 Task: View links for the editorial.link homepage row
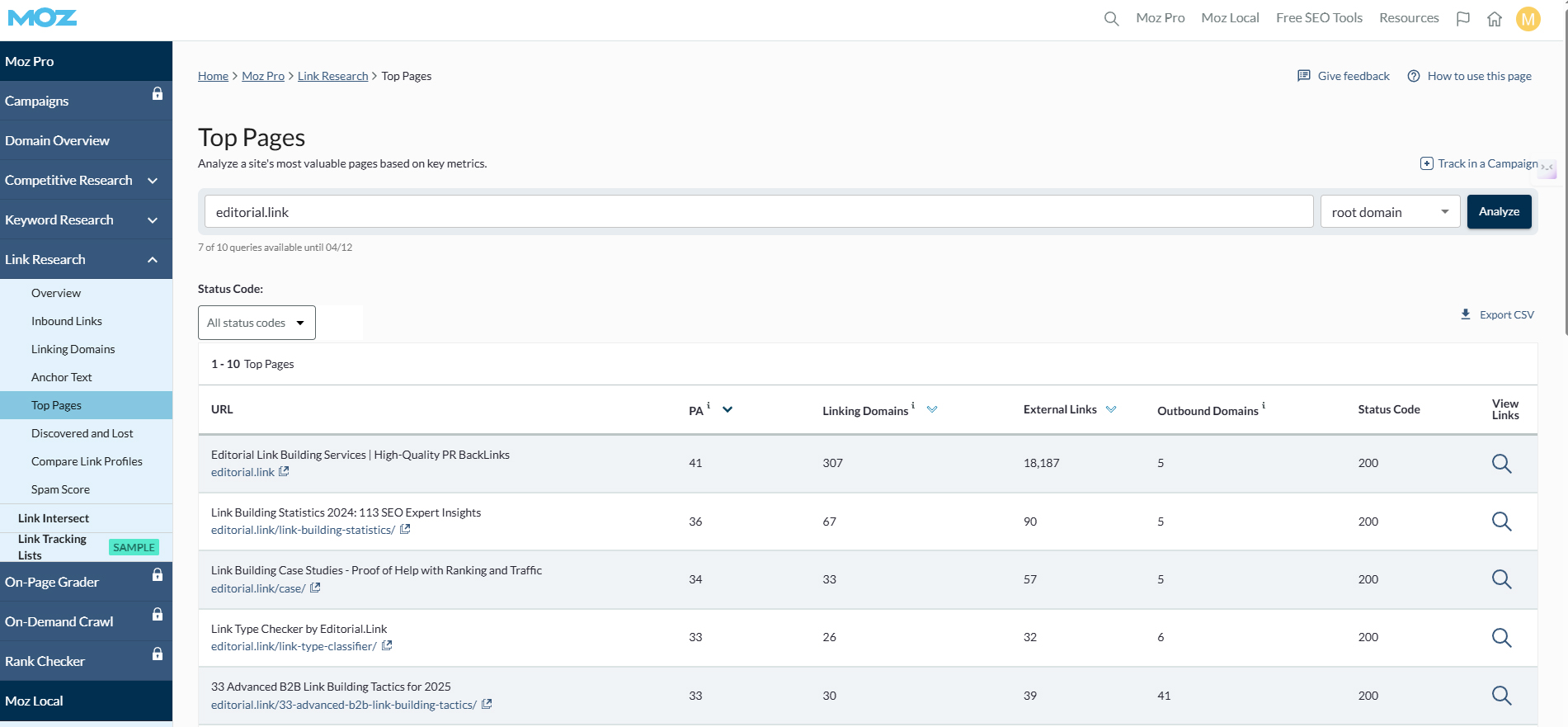pos(1502,463)
